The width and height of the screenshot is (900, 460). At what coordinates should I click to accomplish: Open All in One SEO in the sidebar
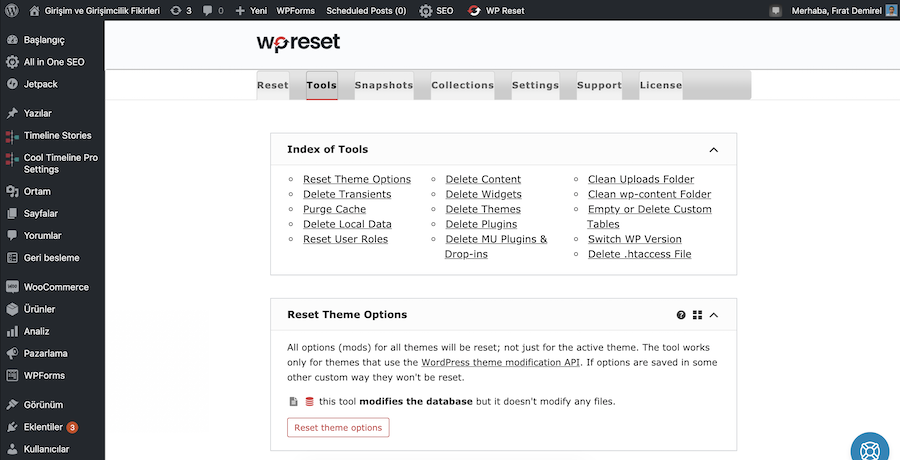click(x=52, y=61)
